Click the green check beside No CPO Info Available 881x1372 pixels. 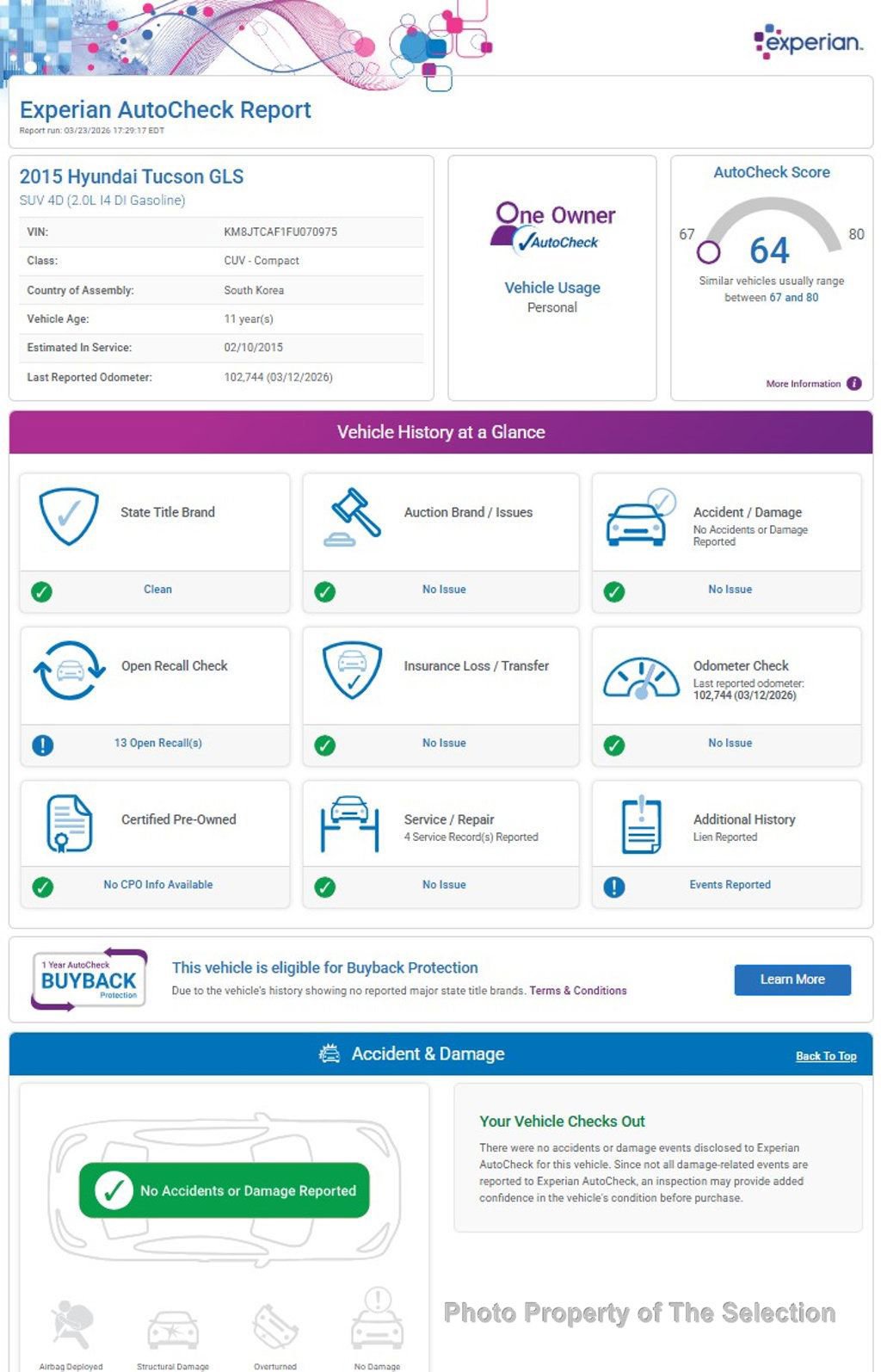tap(42, 887)
